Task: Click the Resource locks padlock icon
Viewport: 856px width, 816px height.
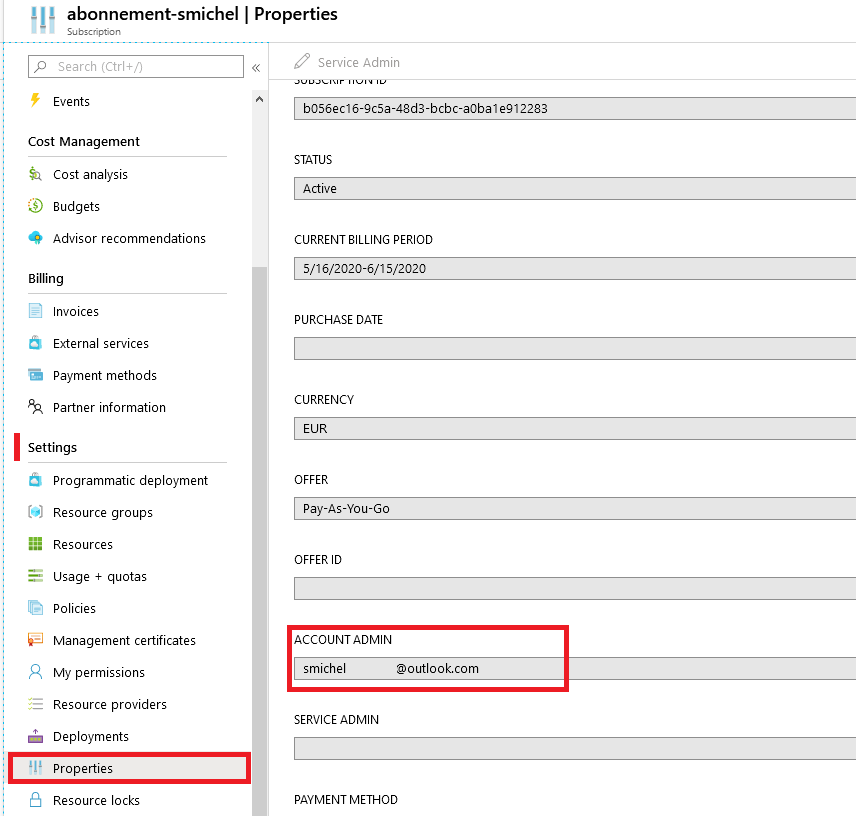Action: 36,800
